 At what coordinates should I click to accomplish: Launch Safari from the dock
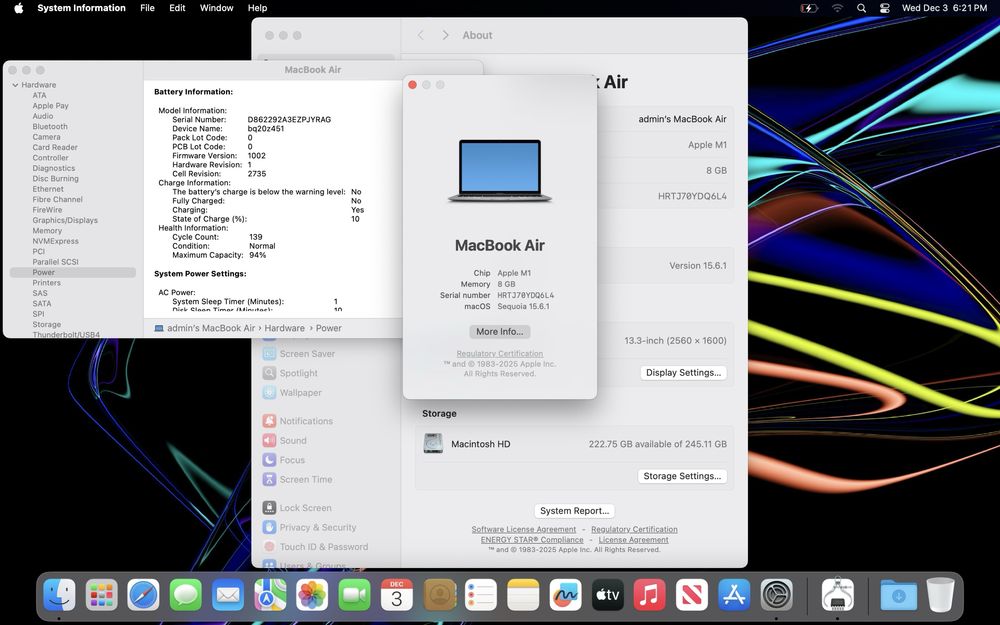pos(143,595)
